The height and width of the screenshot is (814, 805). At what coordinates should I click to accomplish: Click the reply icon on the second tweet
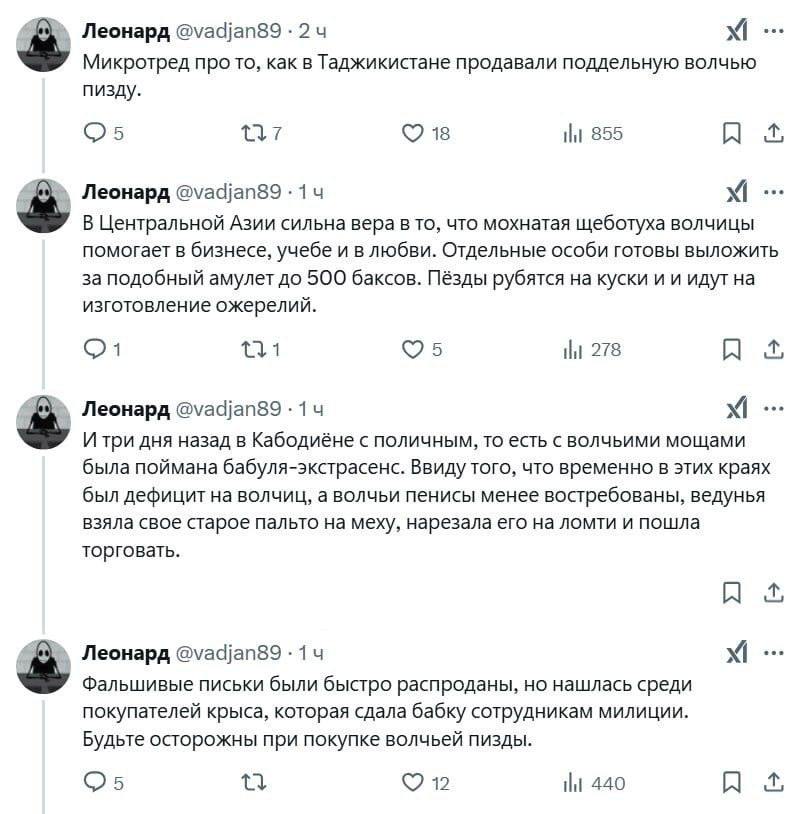pyautogui.click(x=97, y=350)
